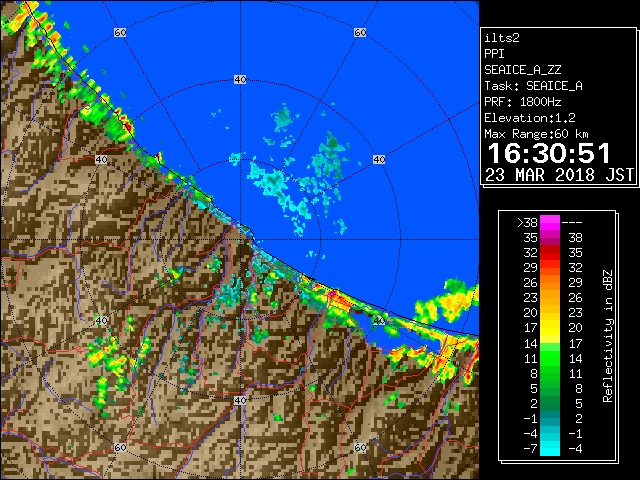Select the "---" legend upper bound label
Screen dimensions: 640x480
(x=572, y=223)
